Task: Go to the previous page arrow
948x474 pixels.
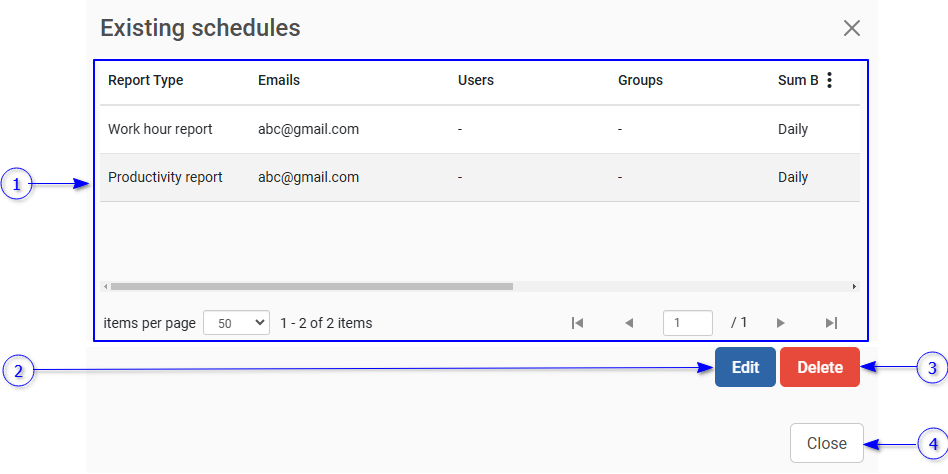Action: click(x=629, y=323)
